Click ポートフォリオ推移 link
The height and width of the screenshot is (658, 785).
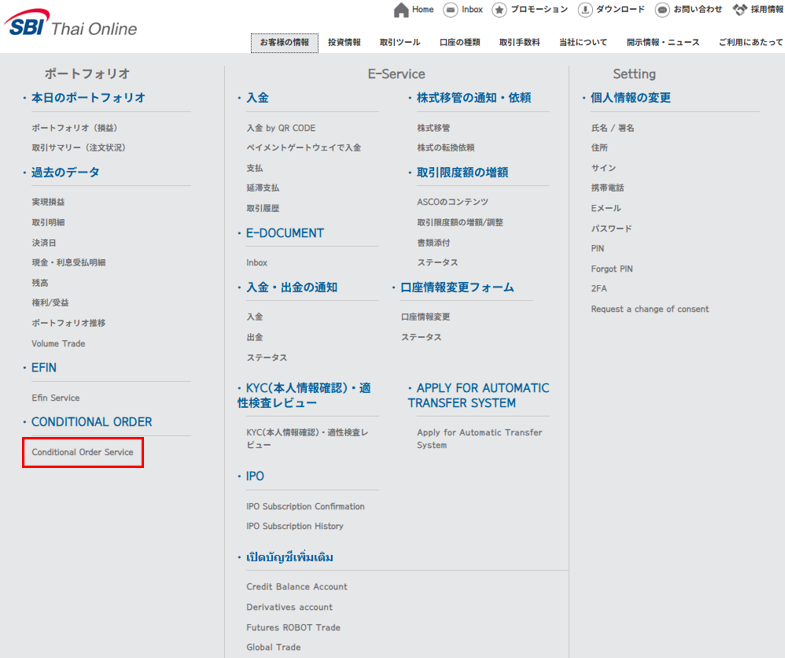pyautogui.click(x=69, y=323)
